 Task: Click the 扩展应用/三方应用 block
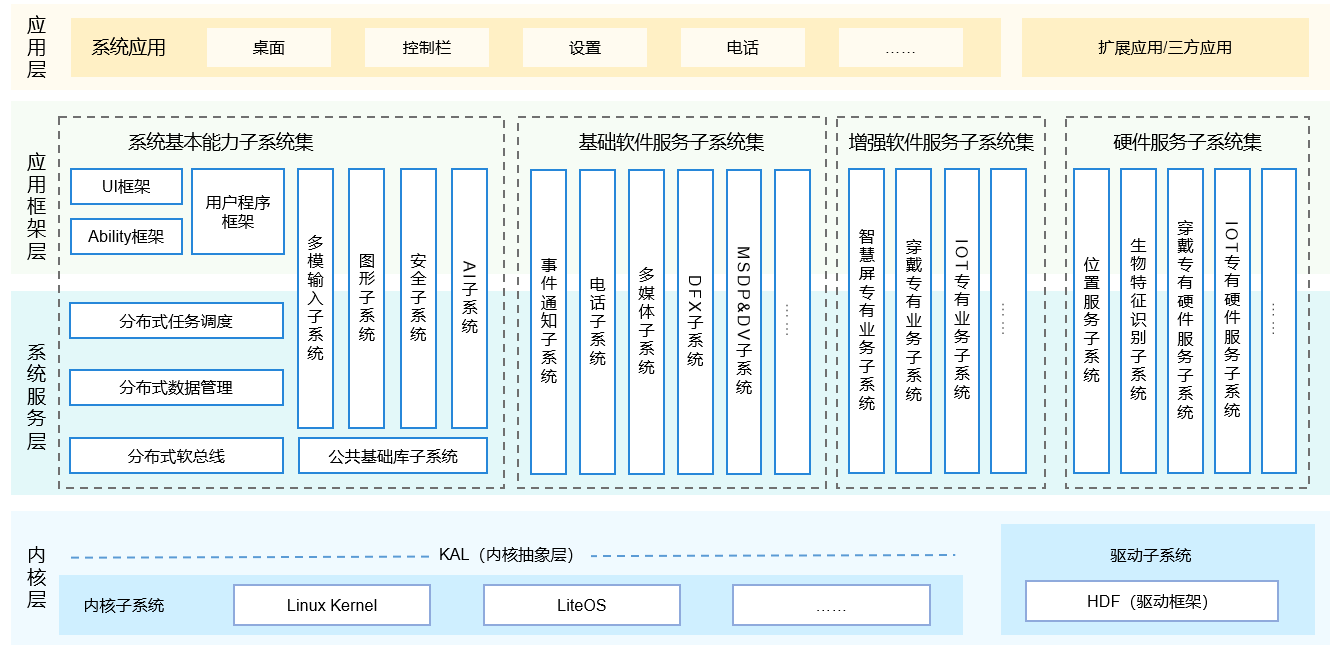click(1164, 46)
